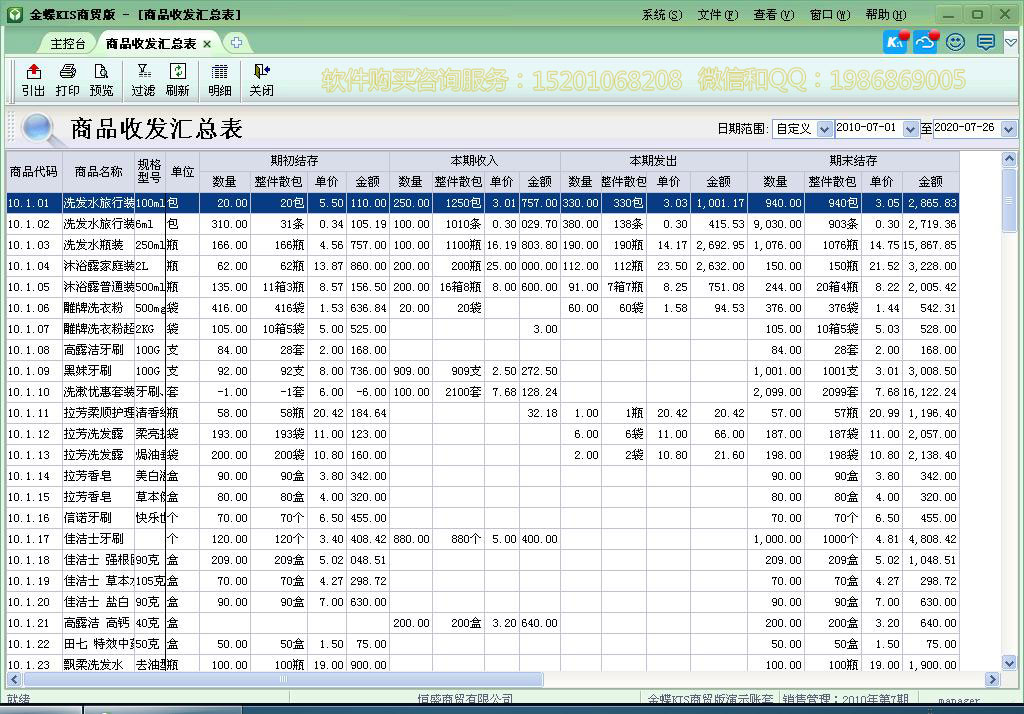Click the smiley face feedback icon

point(956,42)
